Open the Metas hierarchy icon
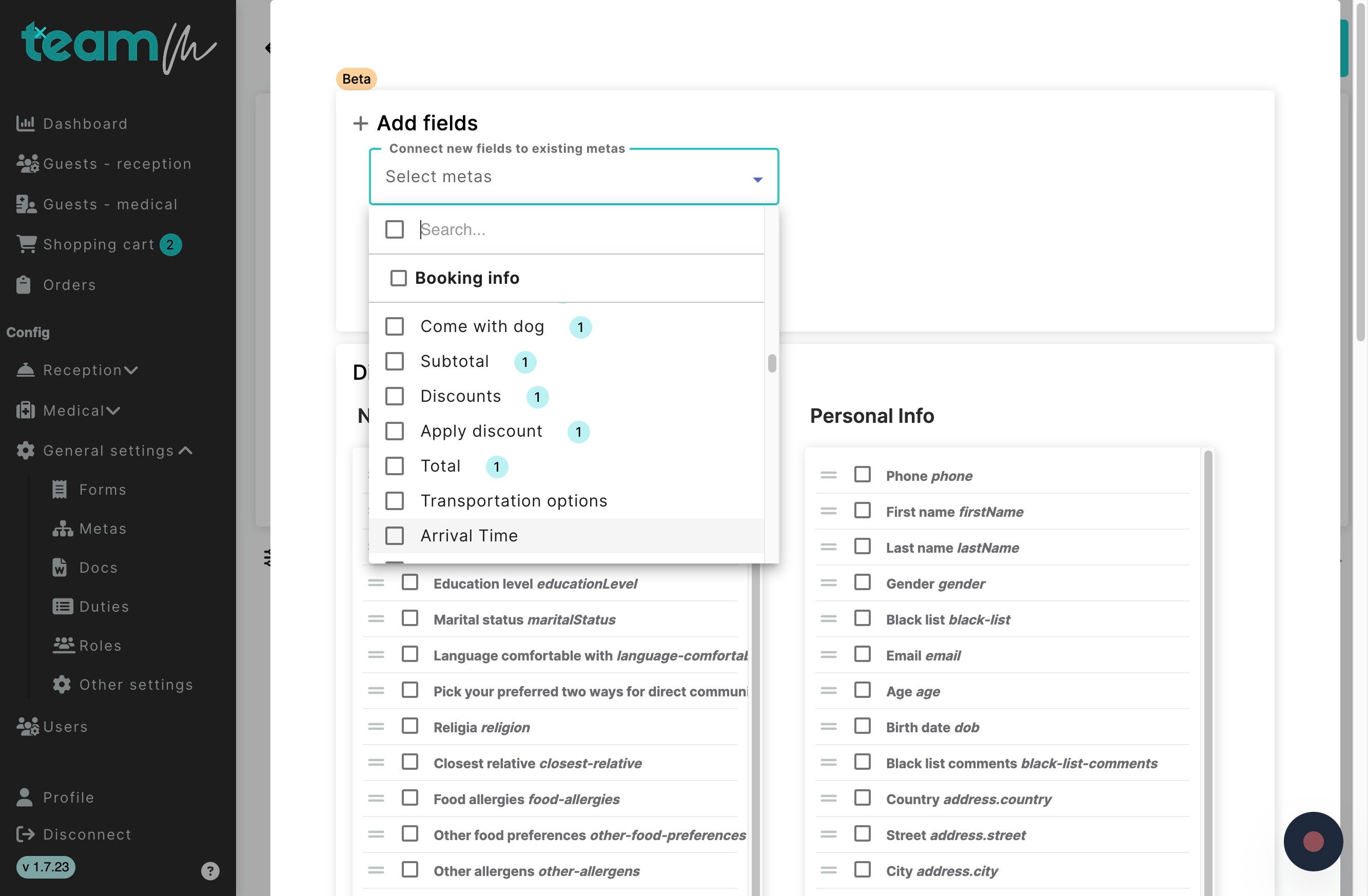Screen dimensions: 1368x896 coord(63,529)
